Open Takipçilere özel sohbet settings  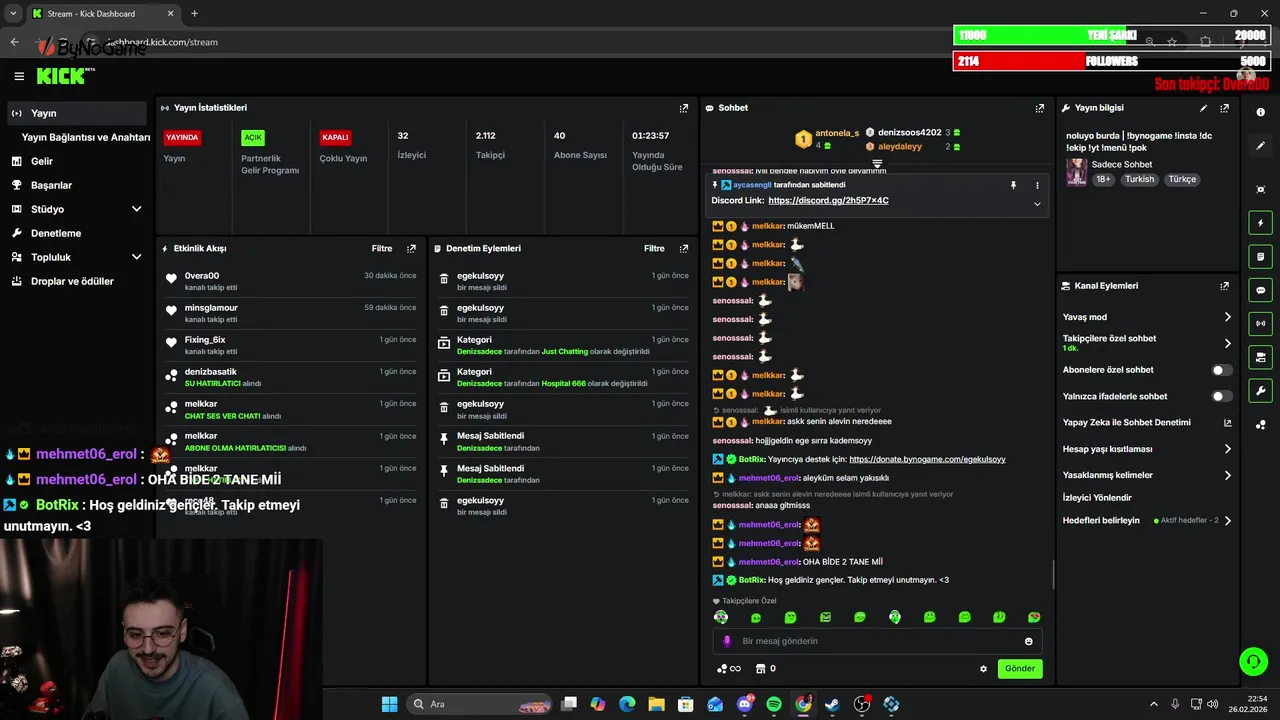pos(1146,343)
